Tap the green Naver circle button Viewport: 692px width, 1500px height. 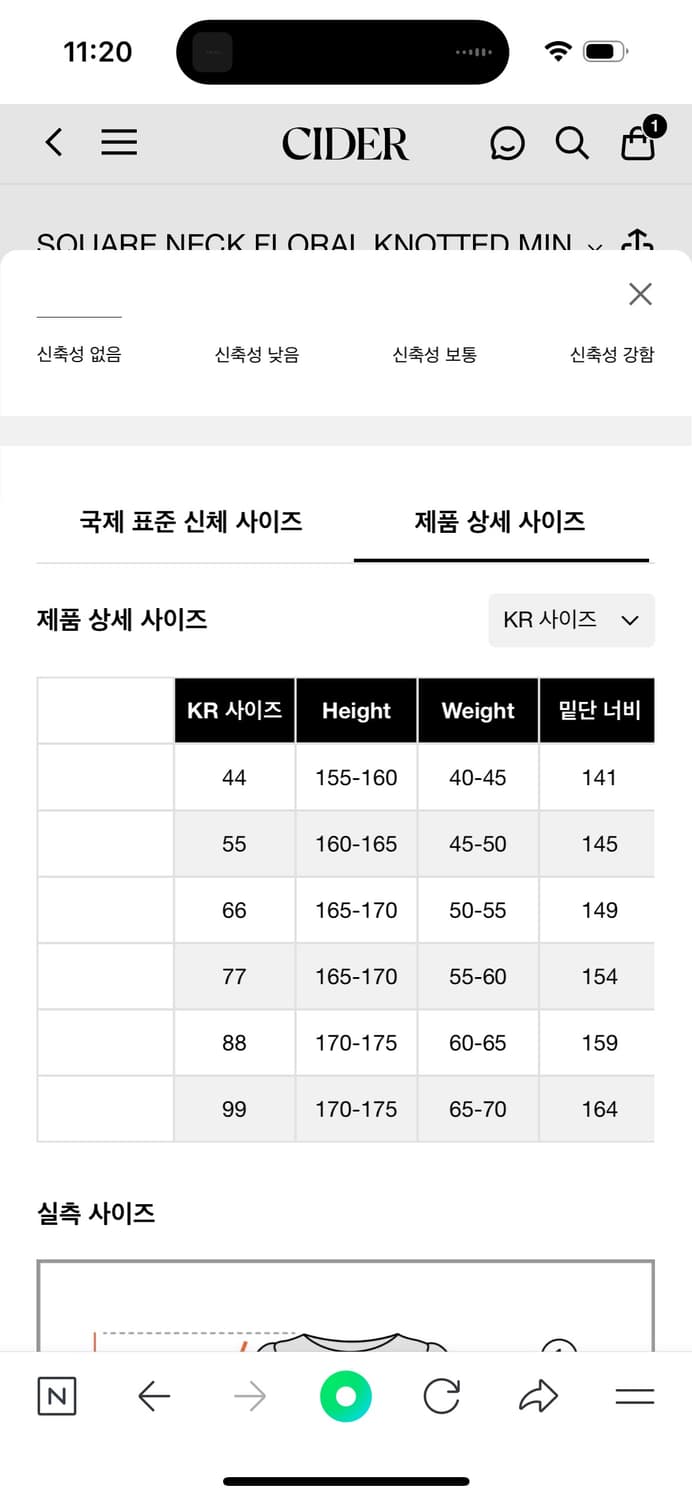[x=346, y=1396]
